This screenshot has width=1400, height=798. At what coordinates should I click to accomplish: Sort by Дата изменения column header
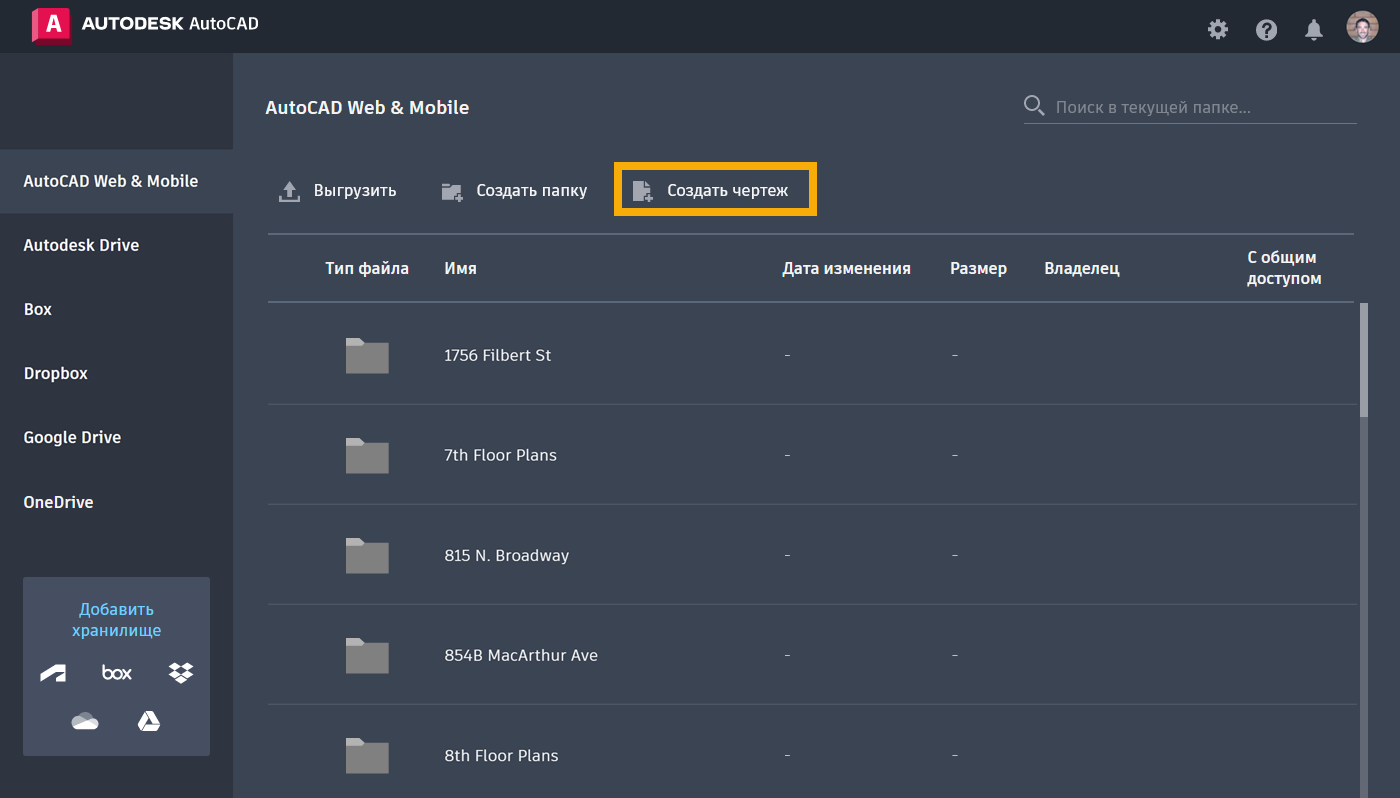coord(846,268)
